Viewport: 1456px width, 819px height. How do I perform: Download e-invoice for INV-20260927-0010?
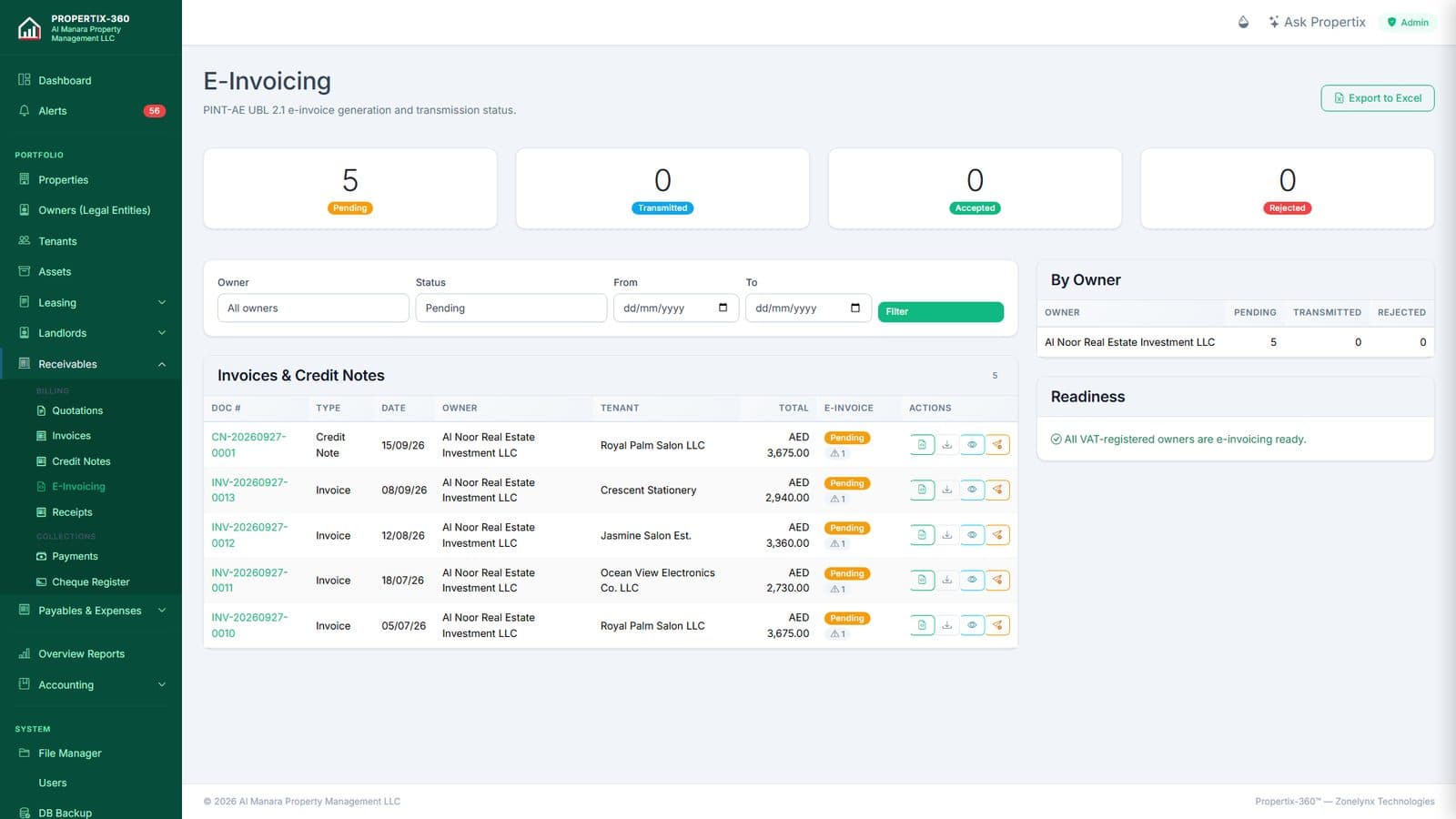pyautogui.click(x=947, y=625)
